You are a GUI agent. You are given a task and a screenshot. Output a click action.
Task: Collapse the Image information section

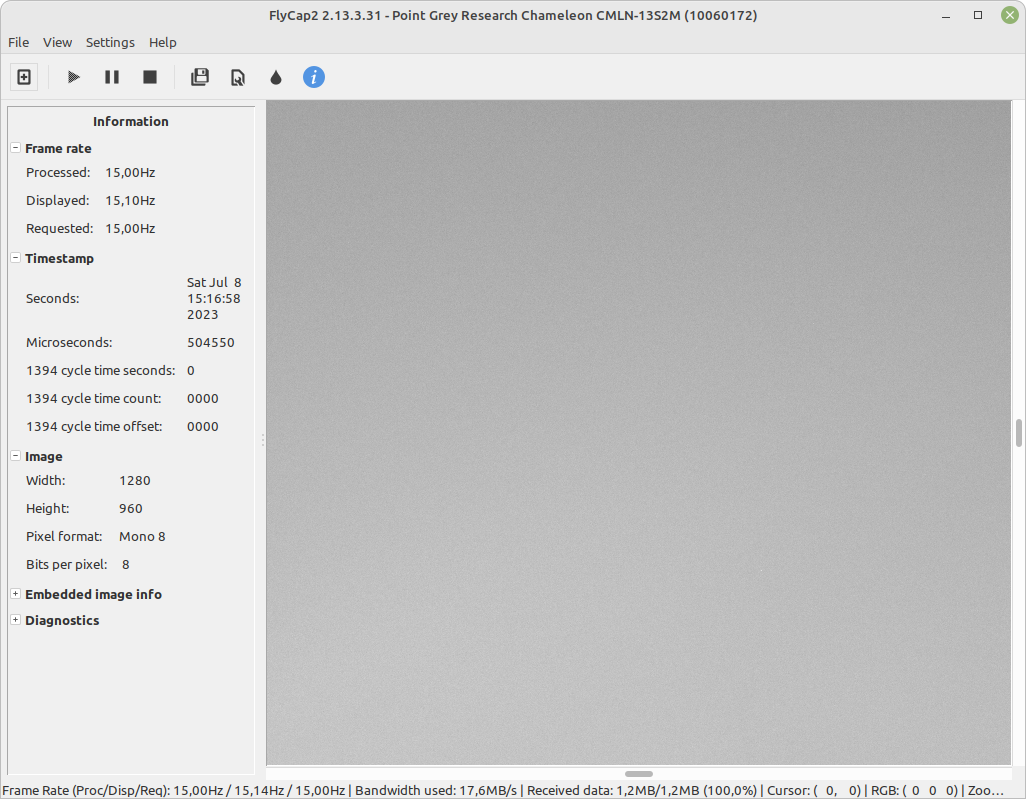coord(14,456)
